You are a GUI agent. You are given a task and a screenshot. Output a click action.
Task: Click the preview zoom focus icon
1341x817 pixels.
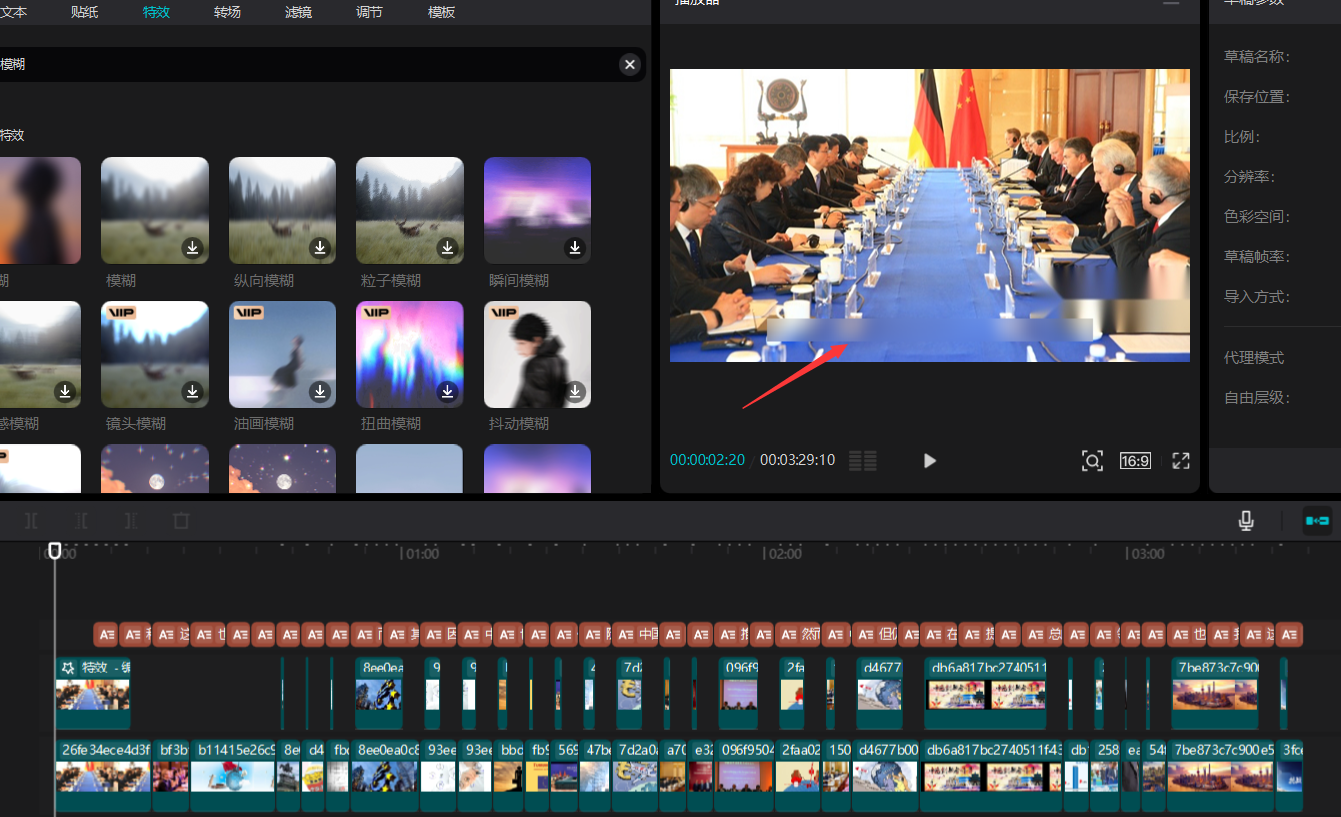pos(1092,461)
